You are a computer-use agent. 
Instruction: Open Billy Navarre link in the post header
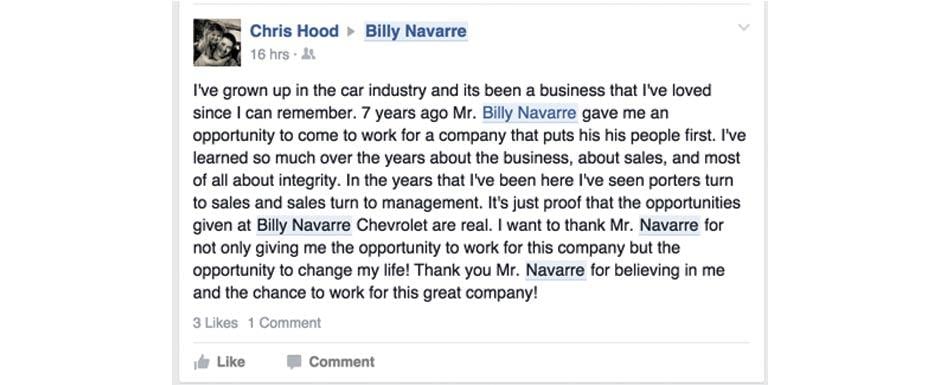tap(416, 31)
